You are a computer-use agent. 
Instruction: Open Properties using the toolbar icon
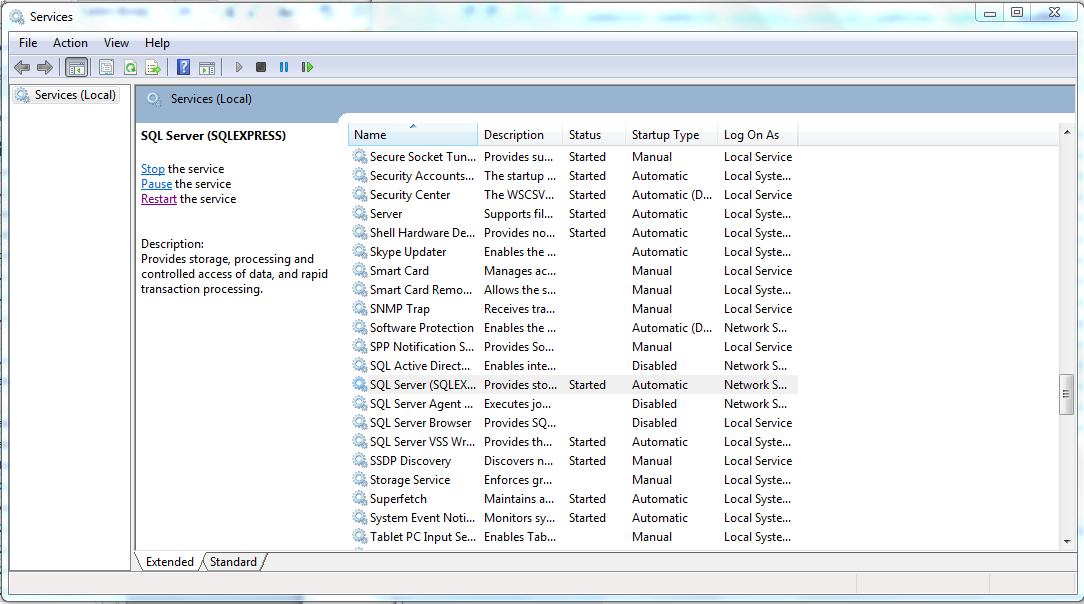[106, 67]
